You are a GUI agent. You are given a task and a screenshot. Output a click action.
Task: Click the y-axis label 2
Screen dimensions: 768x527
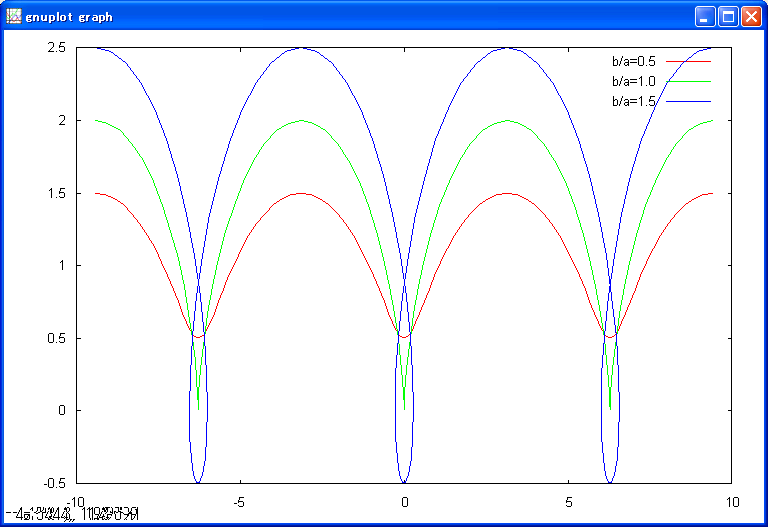pyautogui.click(x=62, y=120)
